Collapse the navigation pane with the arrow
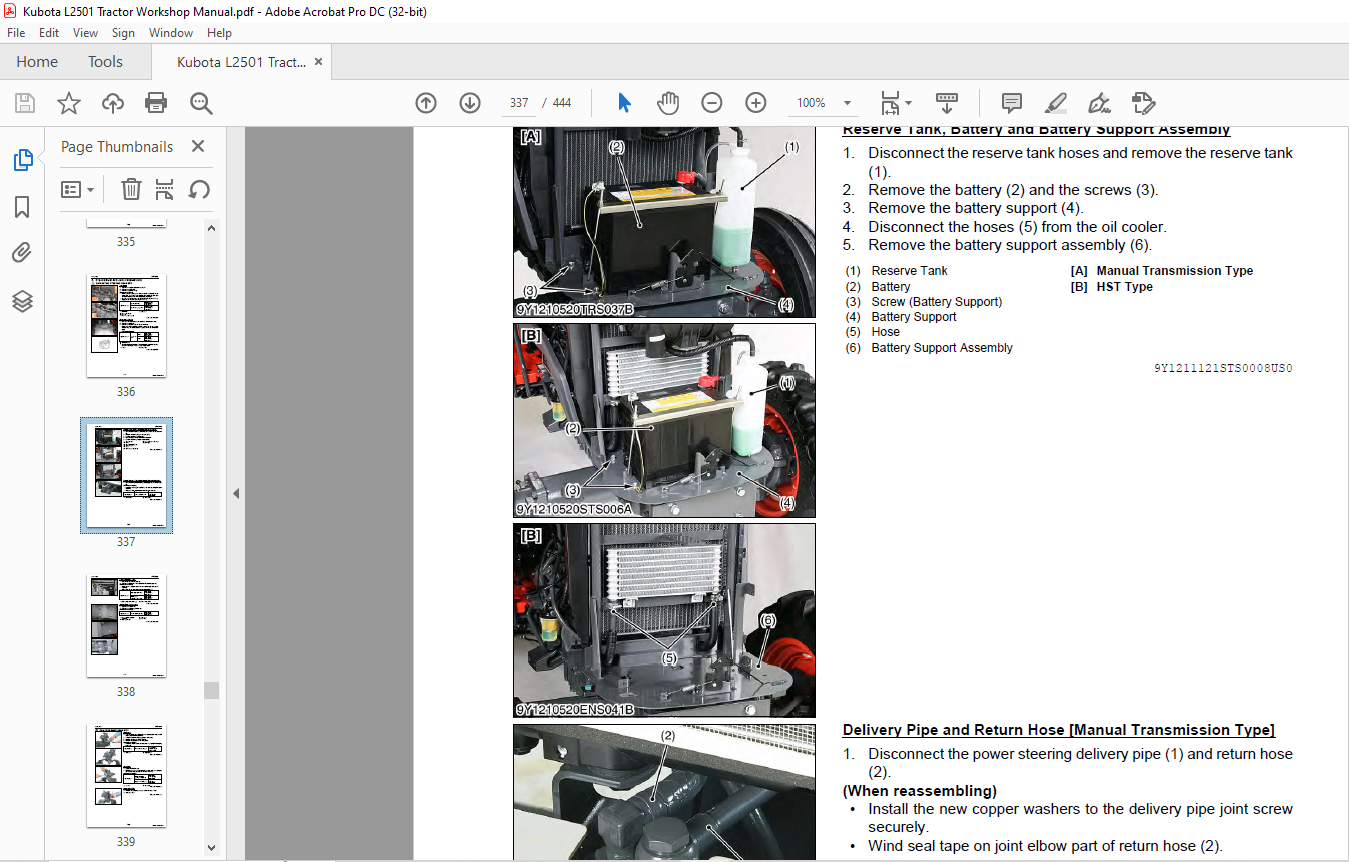Viewport: 1349px width, 862px height. click(x=236, y=493)
